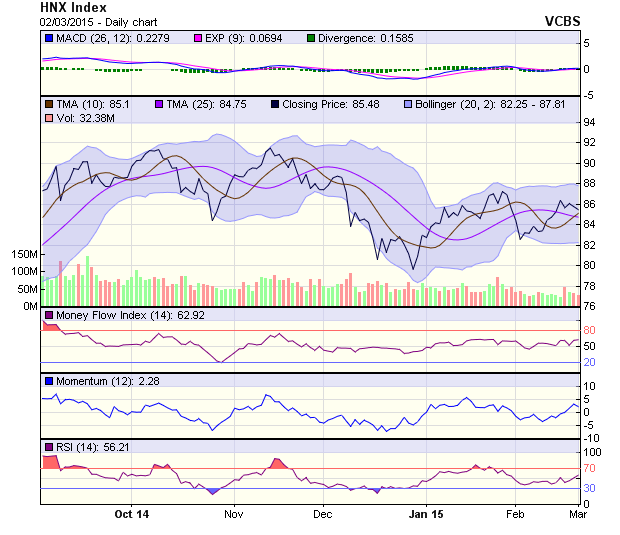620x535 pixels.
Task: Select the Money Flow Index legend marker
Action: point(48,316)
